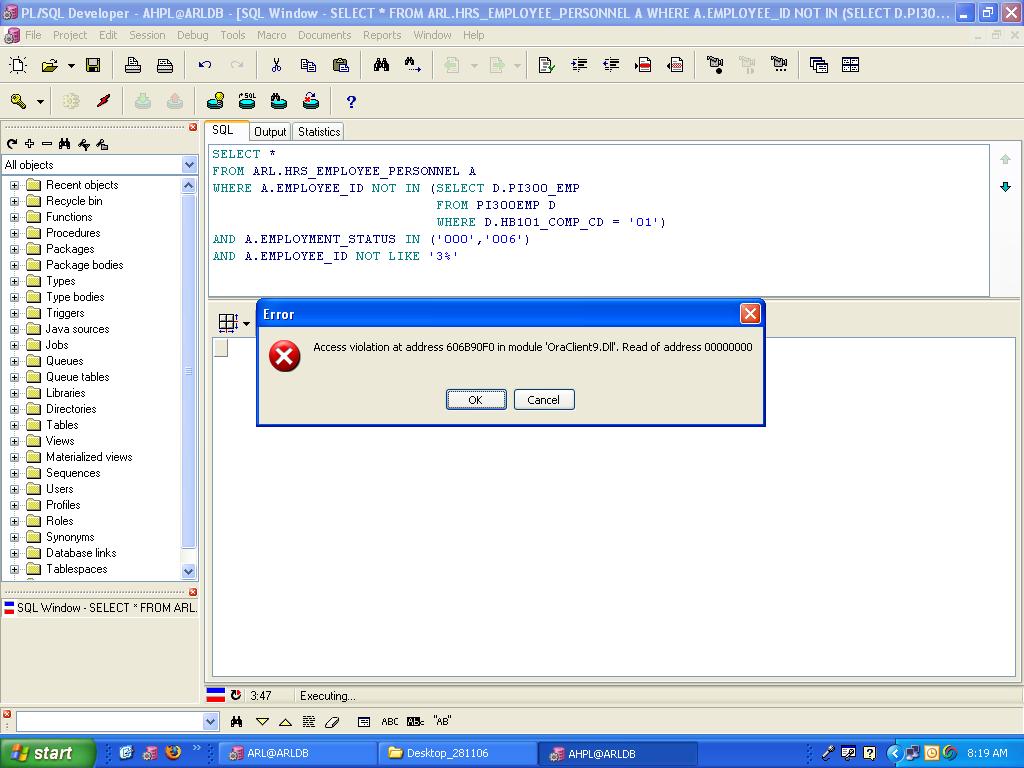Click the Cut scissors icon
1024x768 pixels.
click(x=276, y=65)
